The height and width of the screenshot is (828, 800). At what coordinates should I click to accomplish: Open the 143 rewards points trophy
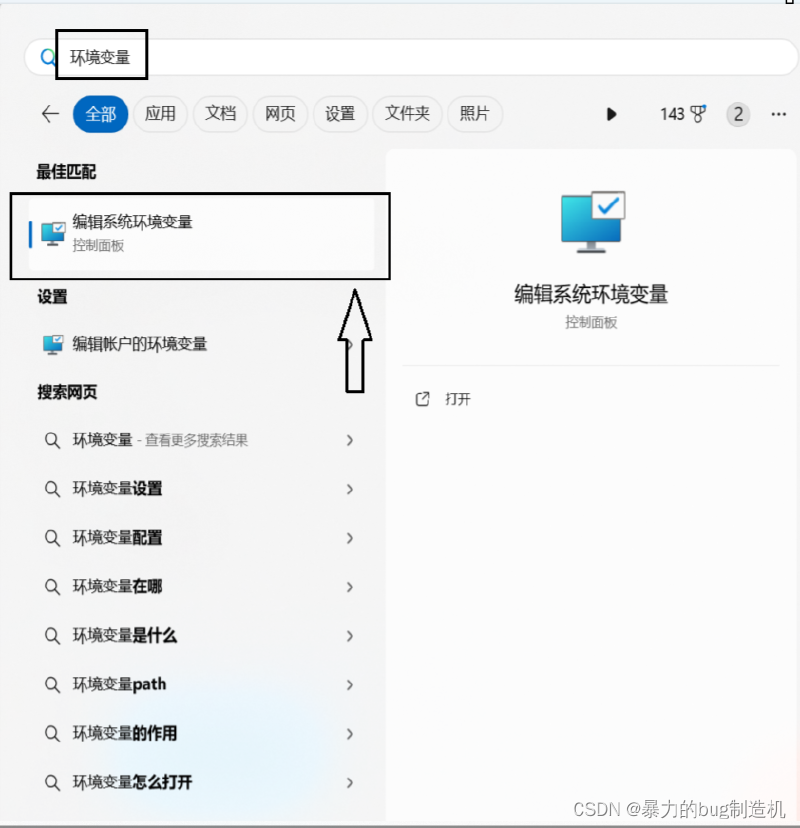[x=683, y=114]
